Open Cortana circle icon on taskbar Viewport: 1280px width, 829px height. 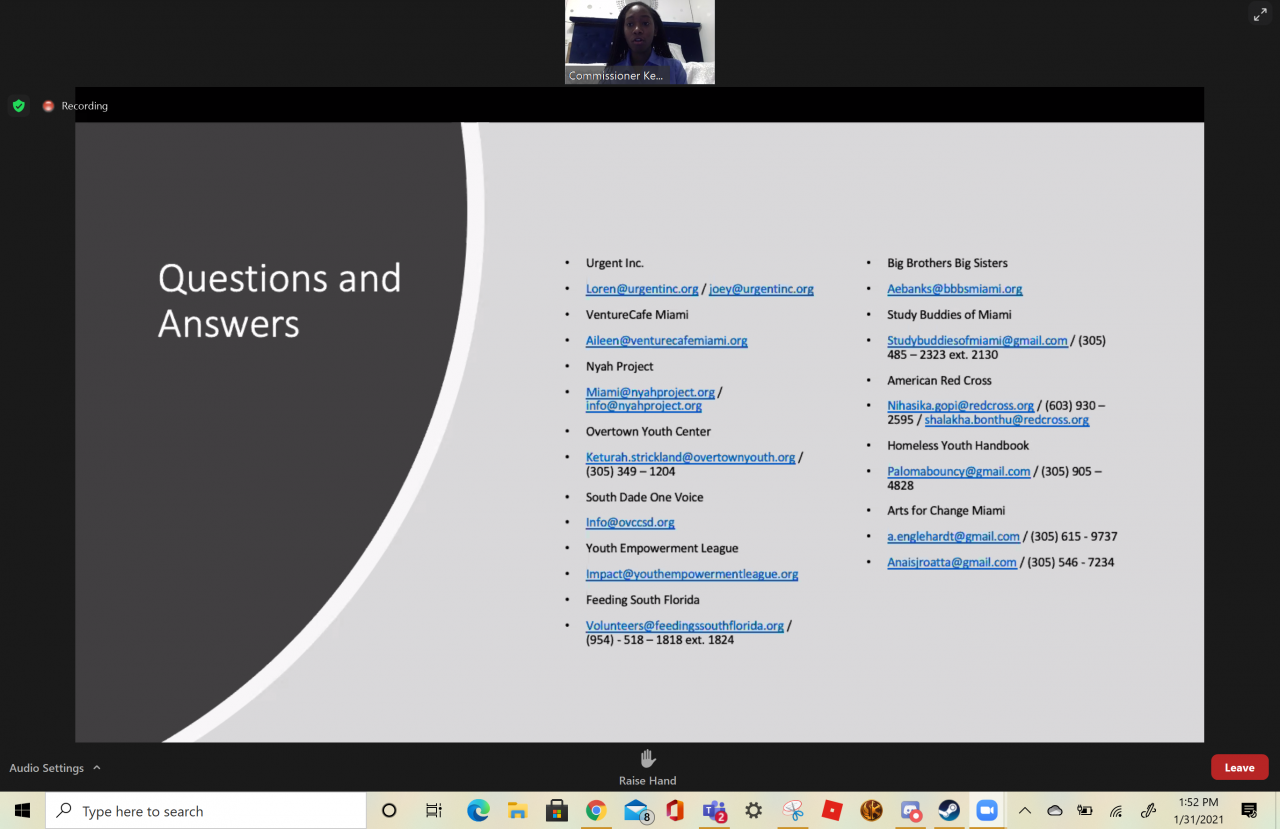[x=390, y=810]
